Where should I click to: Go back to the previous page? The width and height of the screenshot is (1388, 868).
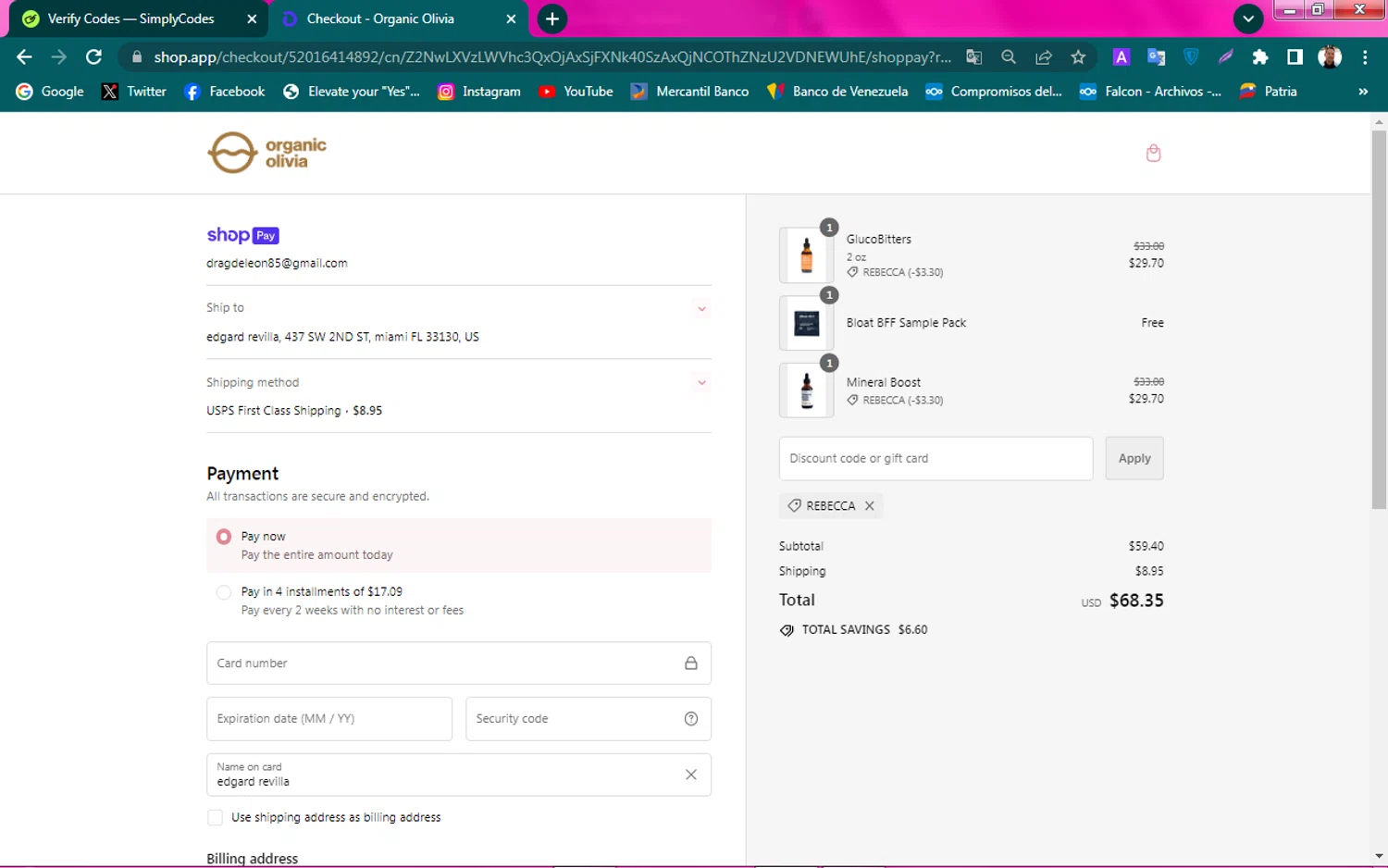click(24, 57)
